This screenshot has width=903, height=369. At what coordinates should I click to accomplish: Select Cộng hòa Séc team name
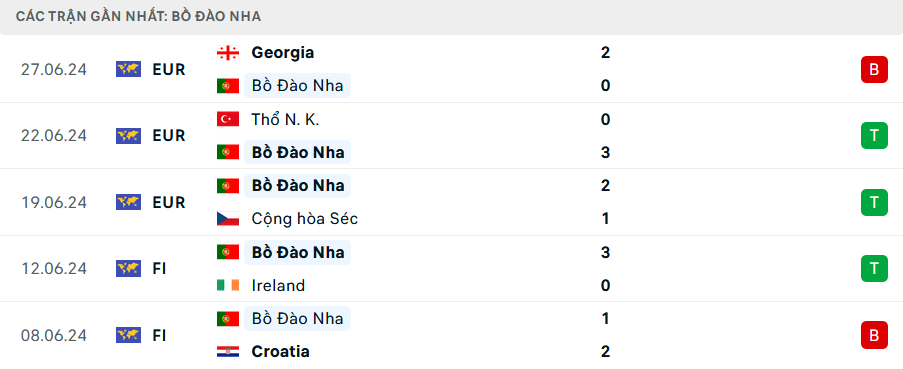click(305, 219)
